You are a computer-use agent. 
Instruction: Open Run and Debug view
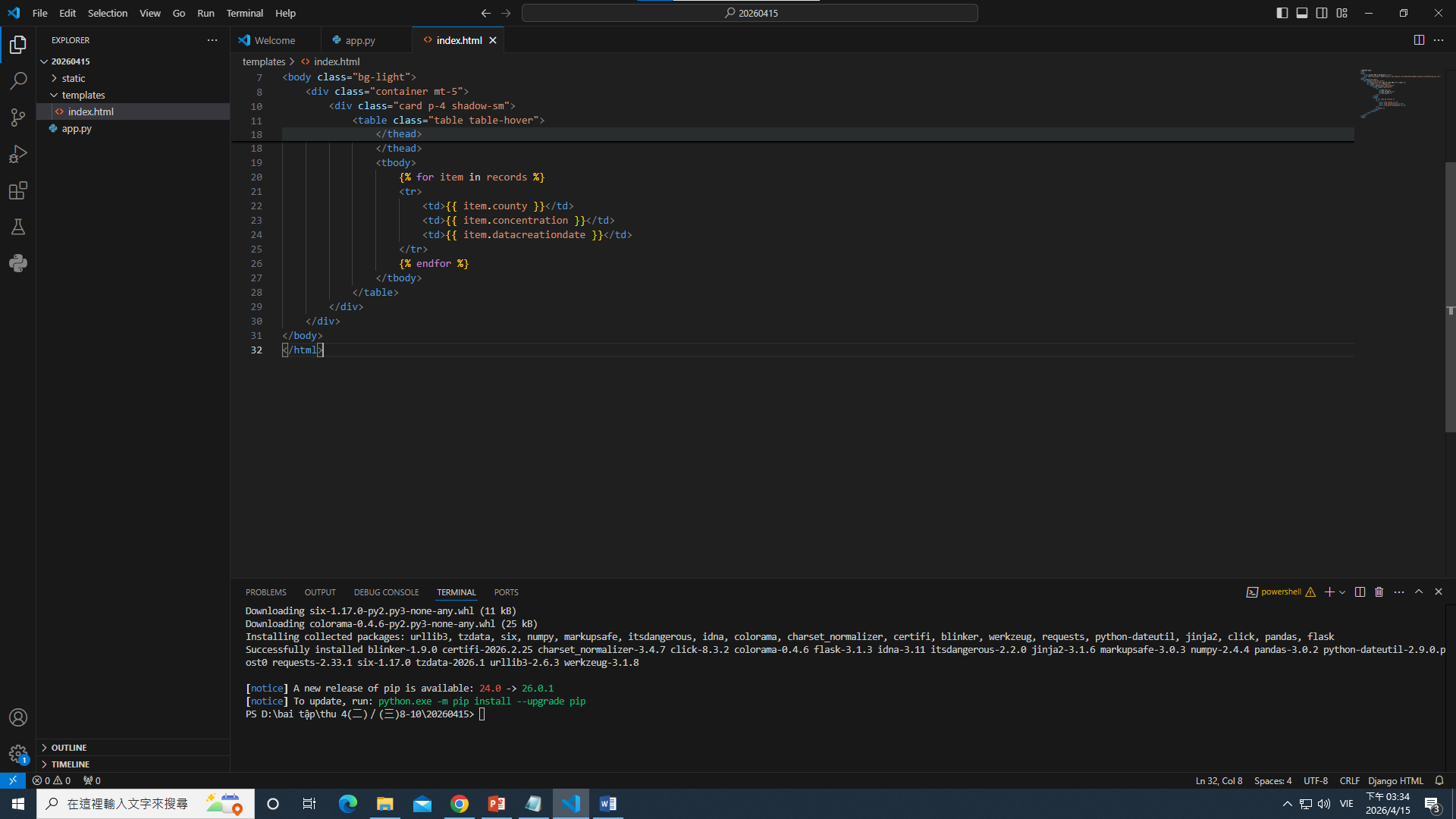[18, 154]
